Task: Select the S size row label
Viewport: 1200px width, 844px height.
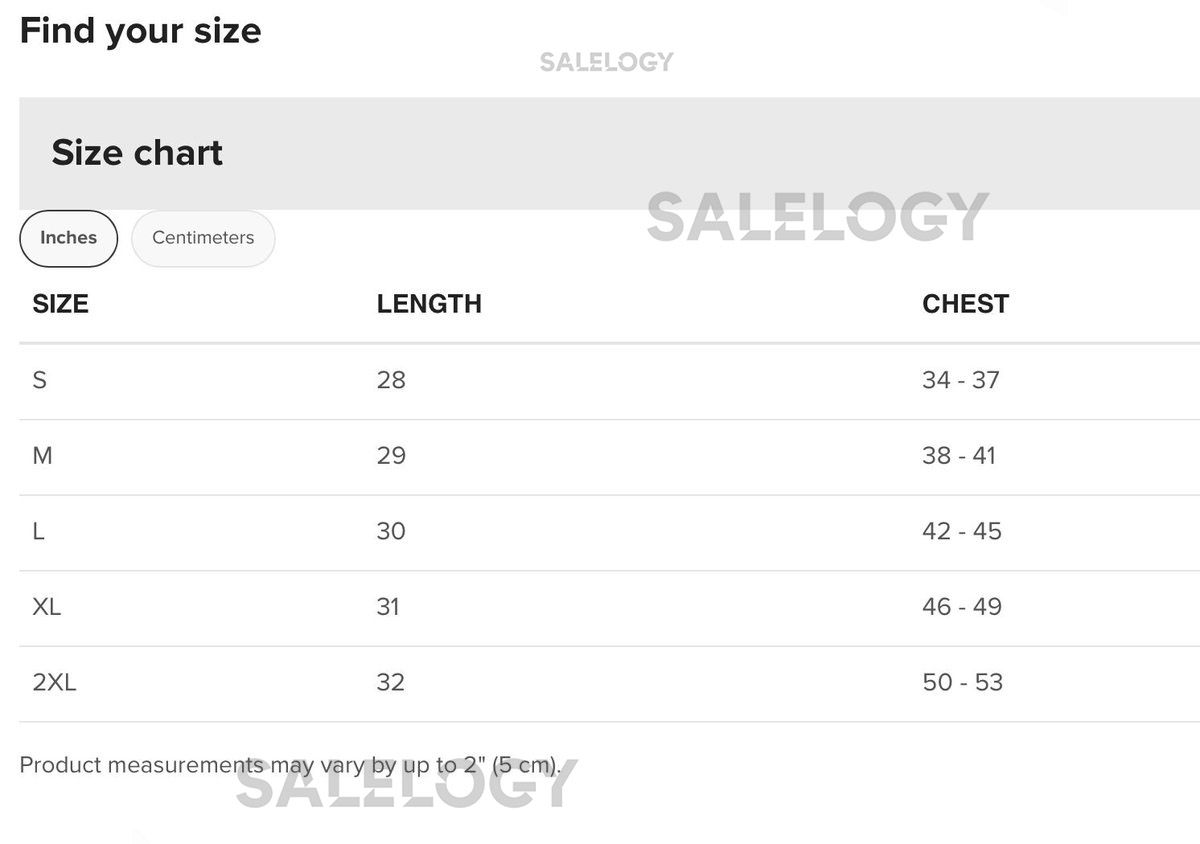Action: (x=40, y=380)
